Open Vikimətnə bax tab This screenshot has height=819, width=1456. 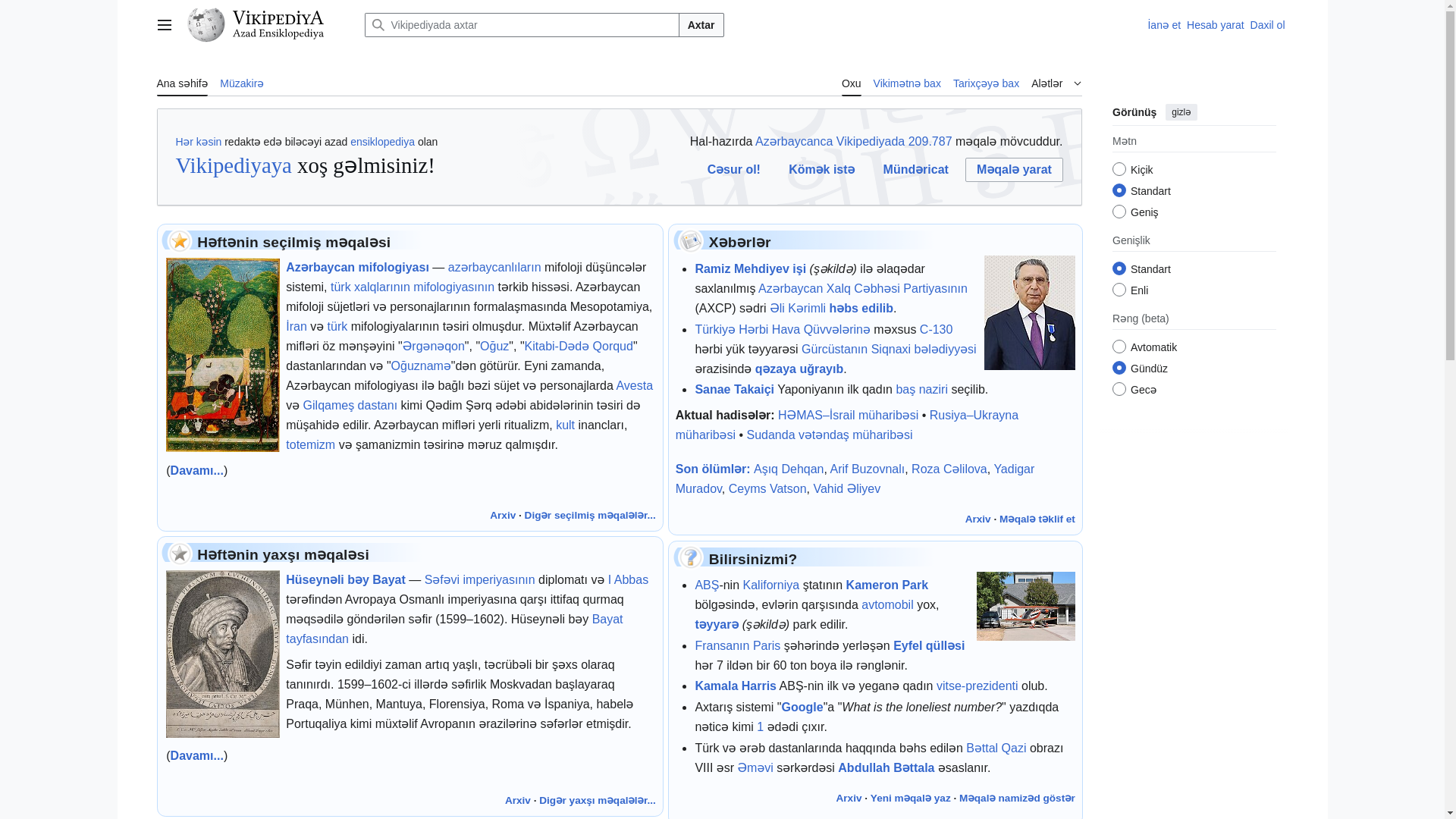pyautogui.click(x=907, y=83)
